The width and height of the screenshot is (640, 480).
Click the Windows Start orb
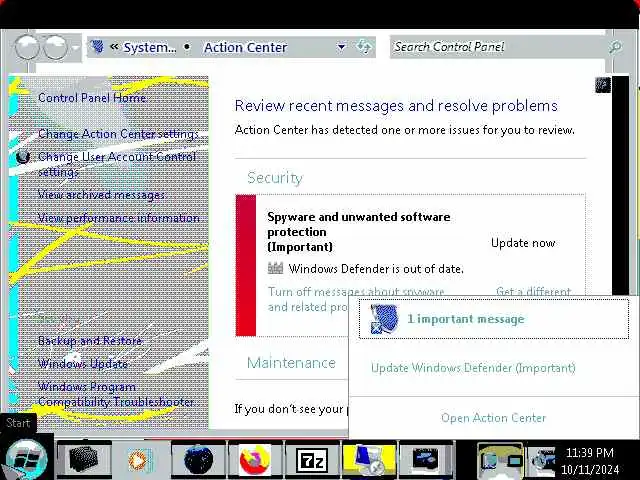[25, 459]
